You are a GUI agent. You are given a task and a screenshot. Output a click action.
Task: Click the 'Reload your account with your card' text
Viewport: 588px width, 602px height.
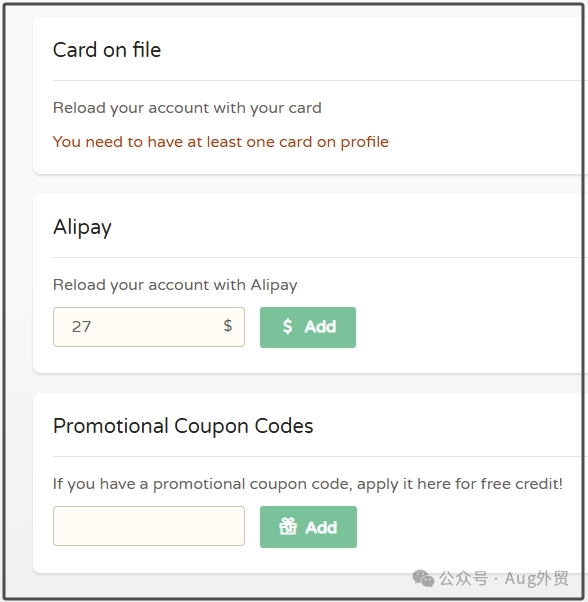point(187,108)
